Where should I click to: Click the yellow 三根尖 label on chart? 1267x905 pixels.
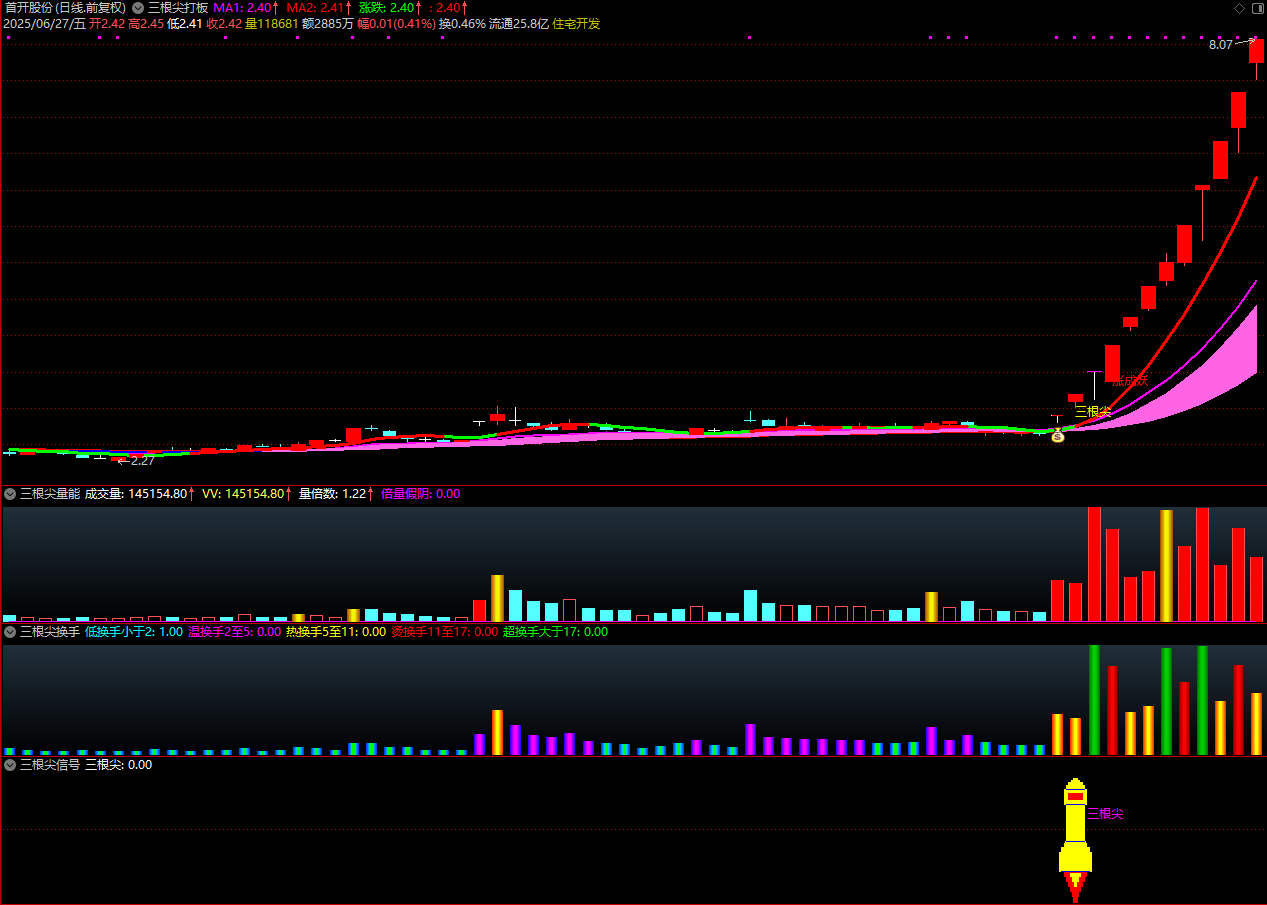coord(1092,411)
